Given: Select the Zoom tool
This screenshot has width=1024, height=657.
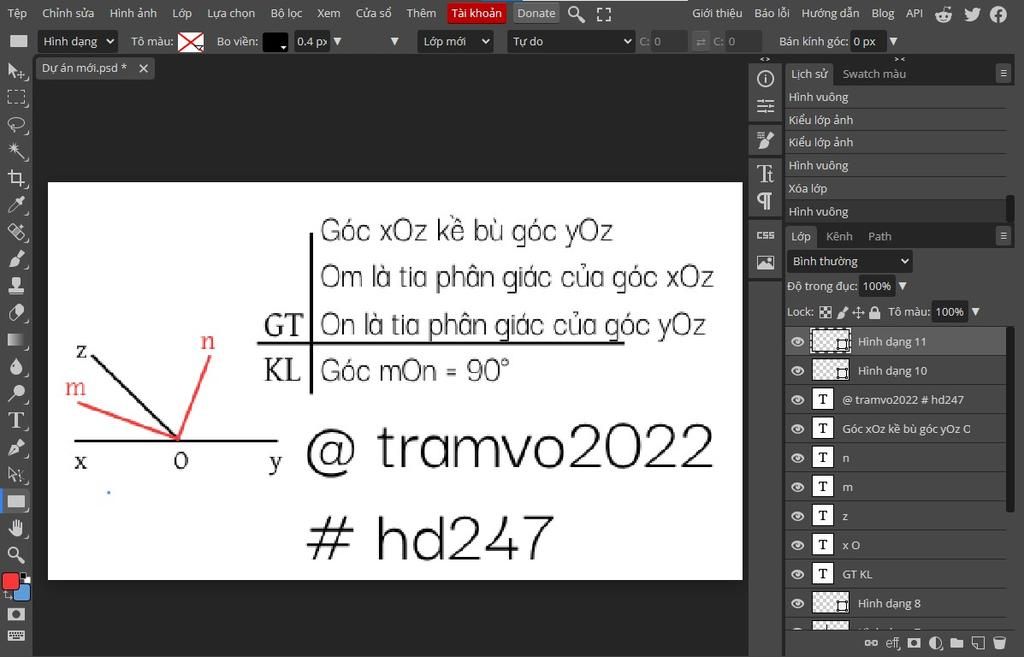Looking at the screenshot, I should coord(16,555).
